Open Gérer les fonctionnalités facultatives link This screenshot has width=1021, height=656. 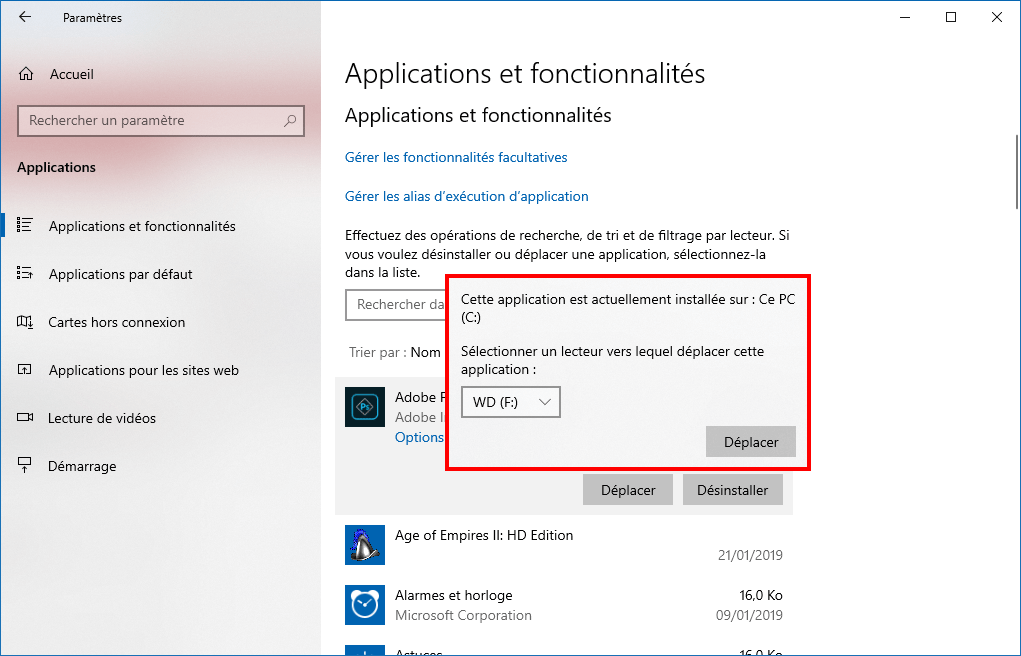456,157
